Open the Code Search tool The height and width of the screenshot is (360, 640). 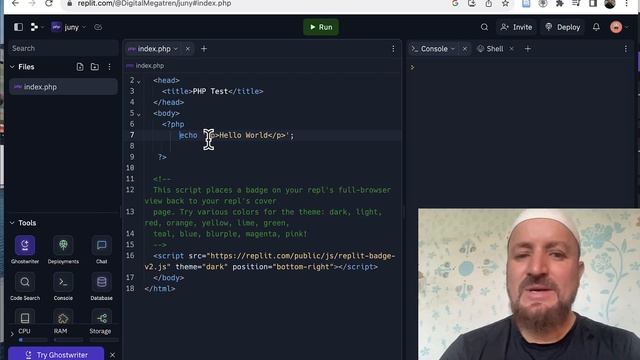[25, 286]
